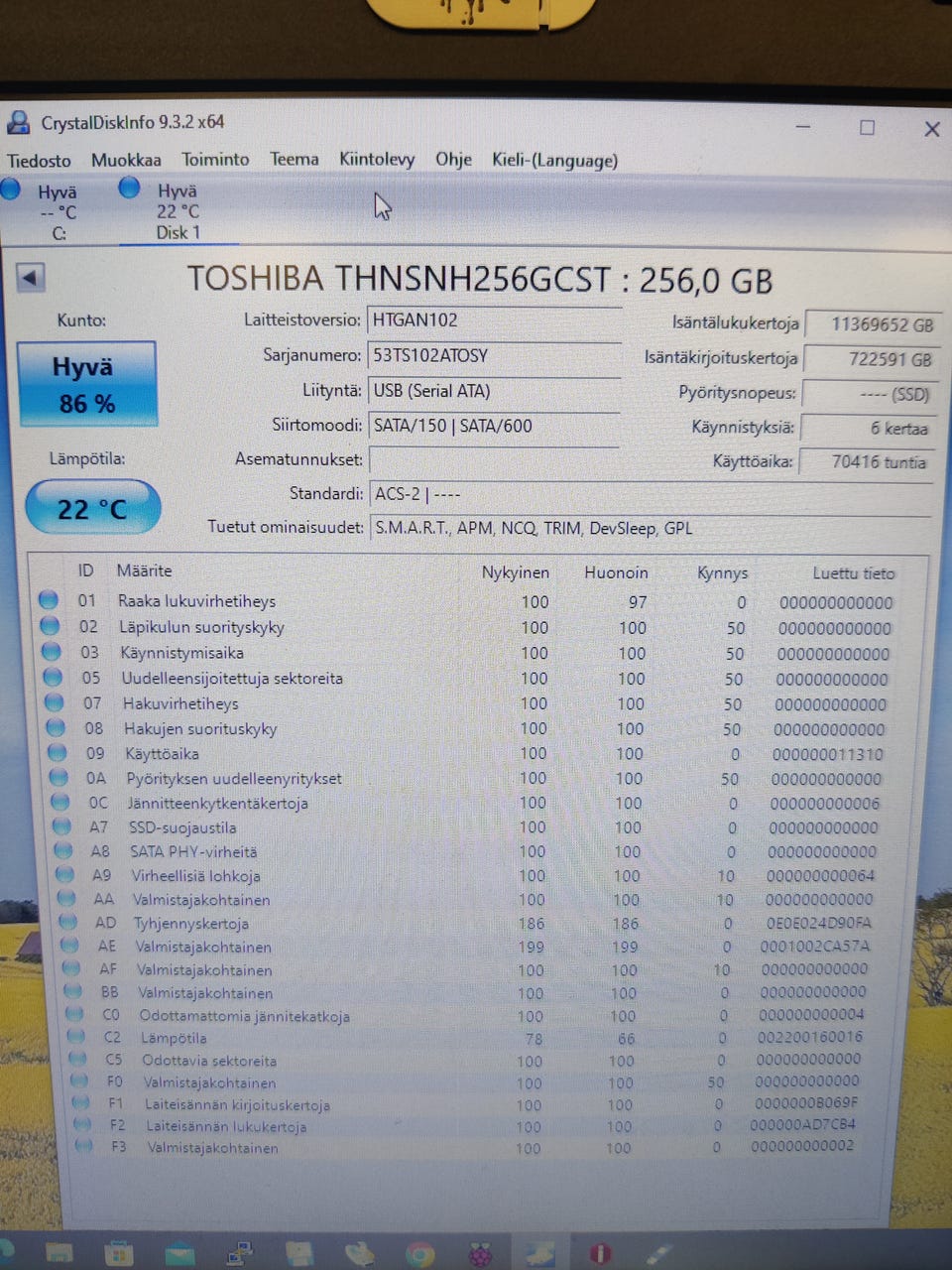Viewport: 952px width, 1270px height.
Task: Click status icon for Laiteisännän lukukertoja
Action: [82, 1125]
